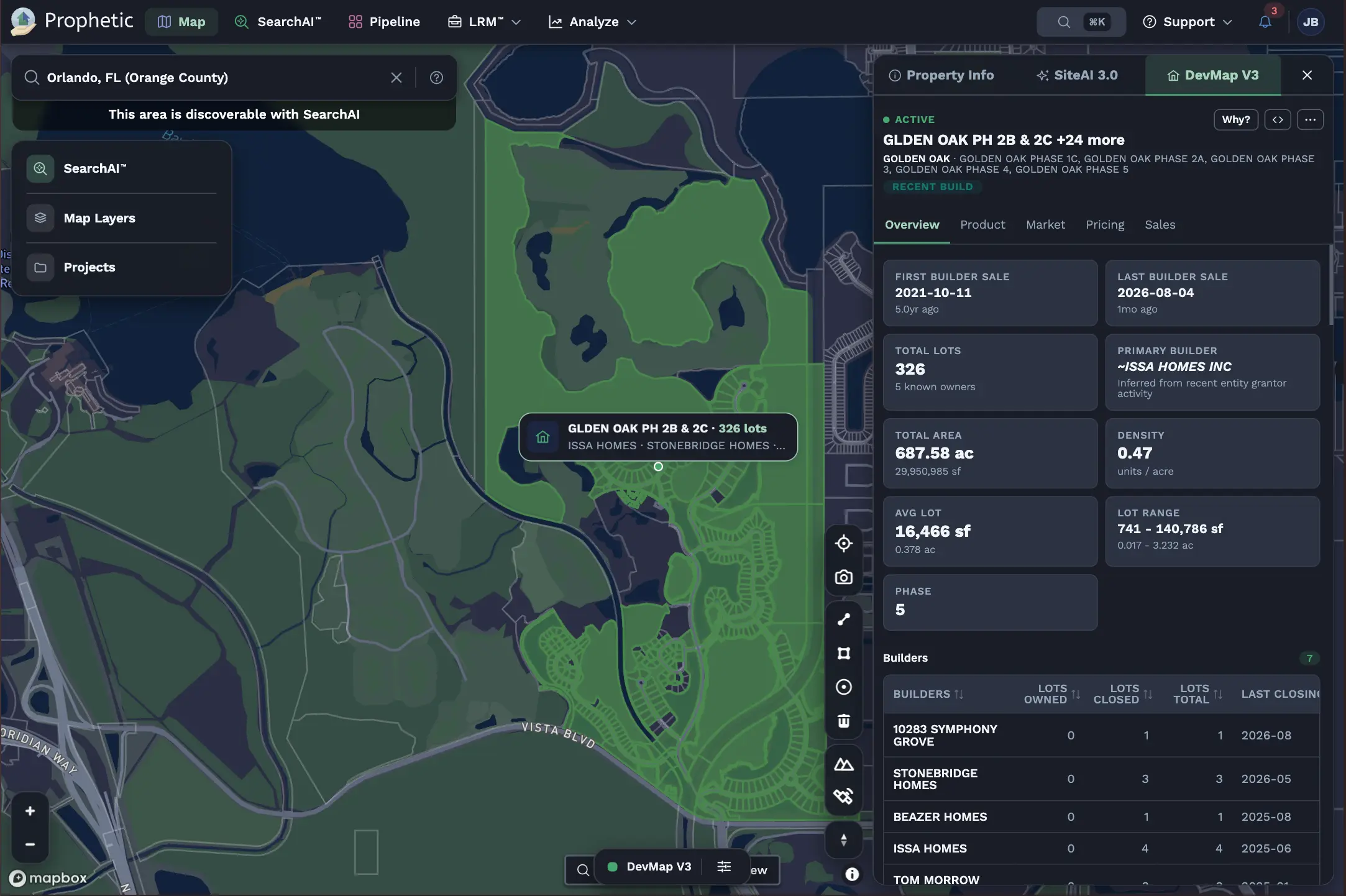Click the mapbox logo link
This screenshot has width=1346, height=896.
pyautogui.click(x=48, y=878)
